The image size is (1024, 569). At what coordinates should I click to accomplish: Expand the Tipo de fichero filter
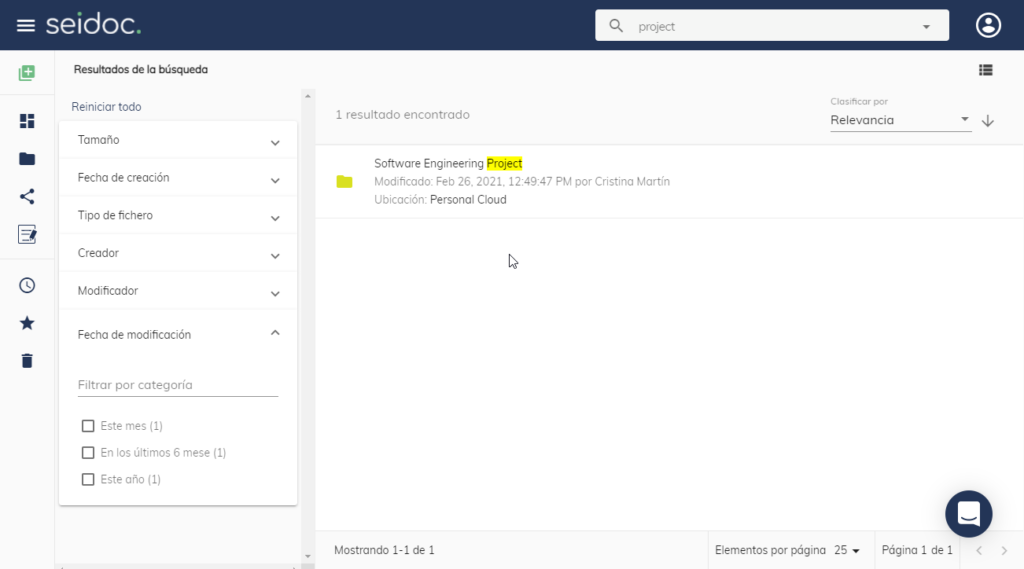coord(178,216)
